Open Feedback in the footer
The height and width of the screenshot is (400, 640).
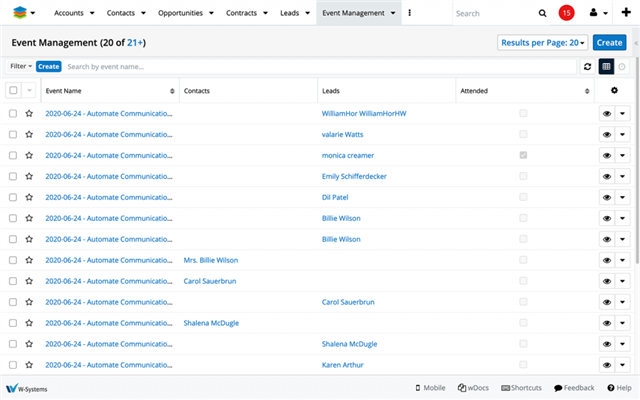(574, 388)
